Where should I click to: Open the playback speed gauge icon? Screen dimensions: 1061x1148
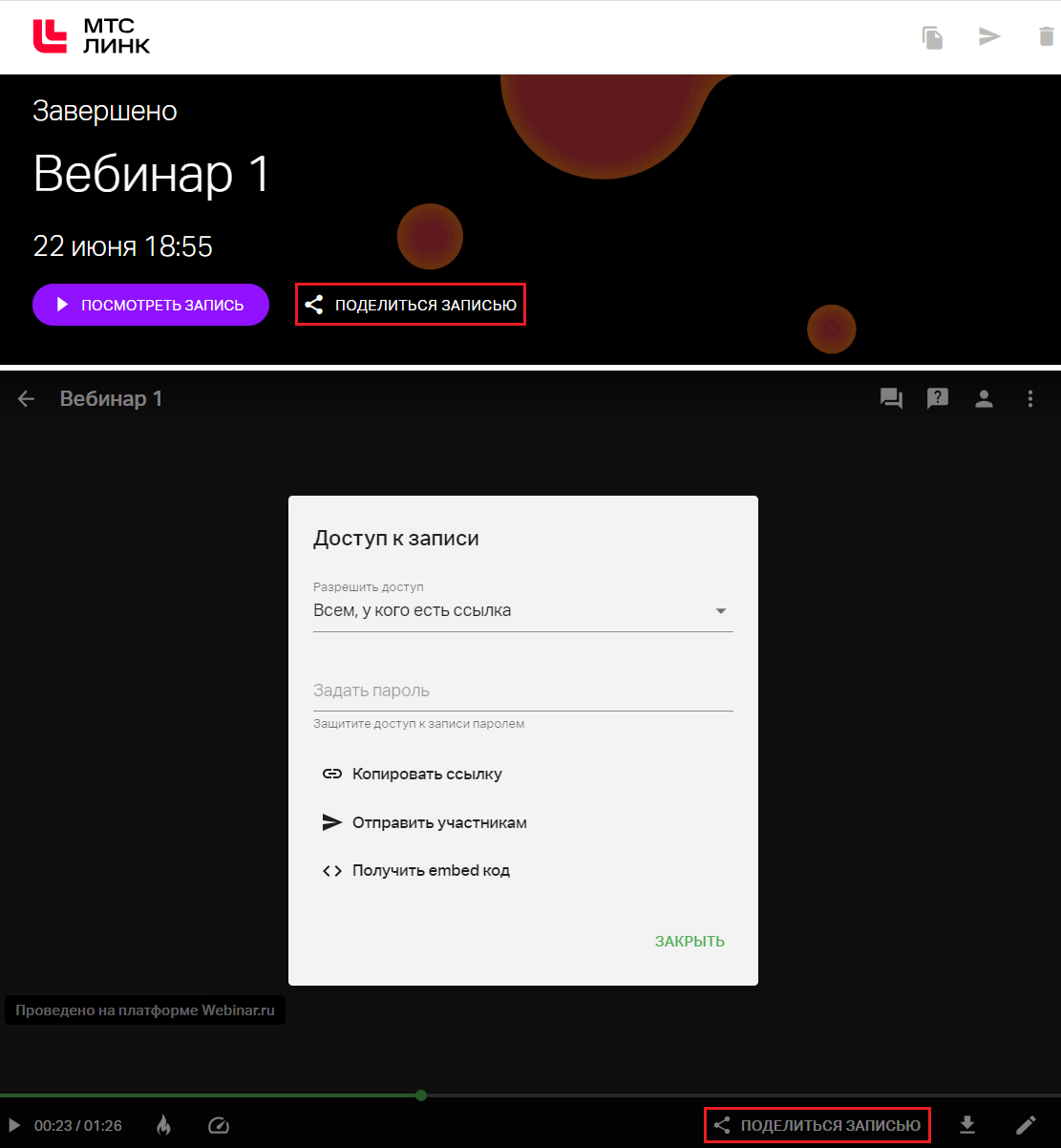pos(219,1126)
